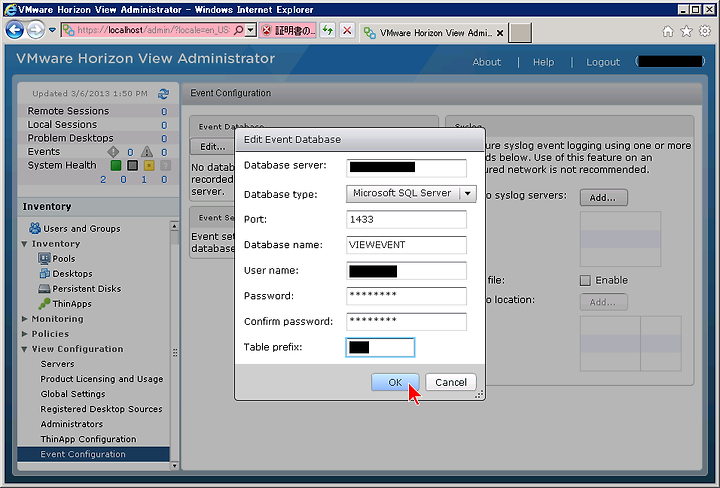Click the sidebar splitter drag handle

[175, 353]
